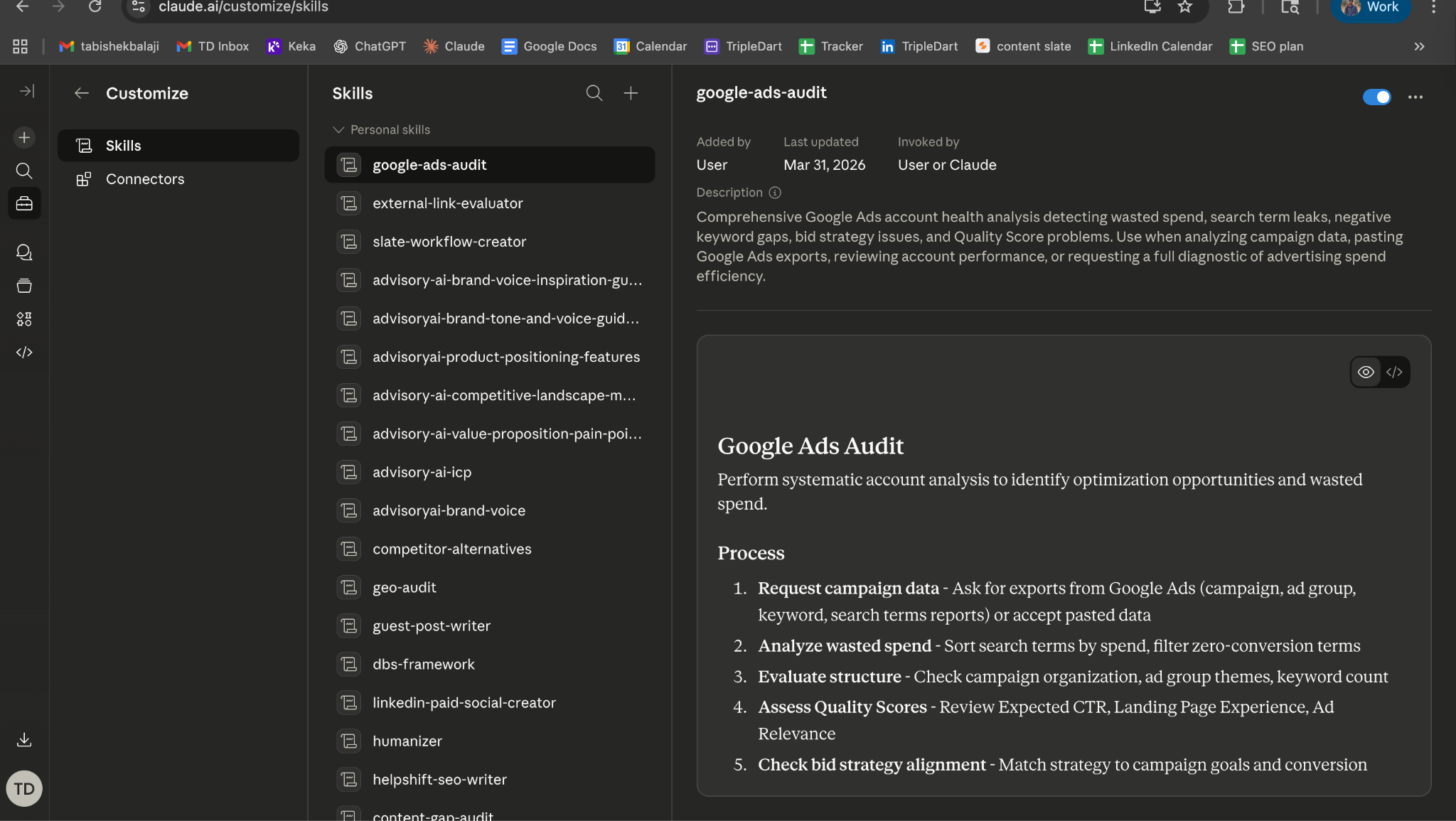Open the chats icon in left sidebar
Image resolution: width=1456 pixels, height=821 pixels.
point(24,252)
